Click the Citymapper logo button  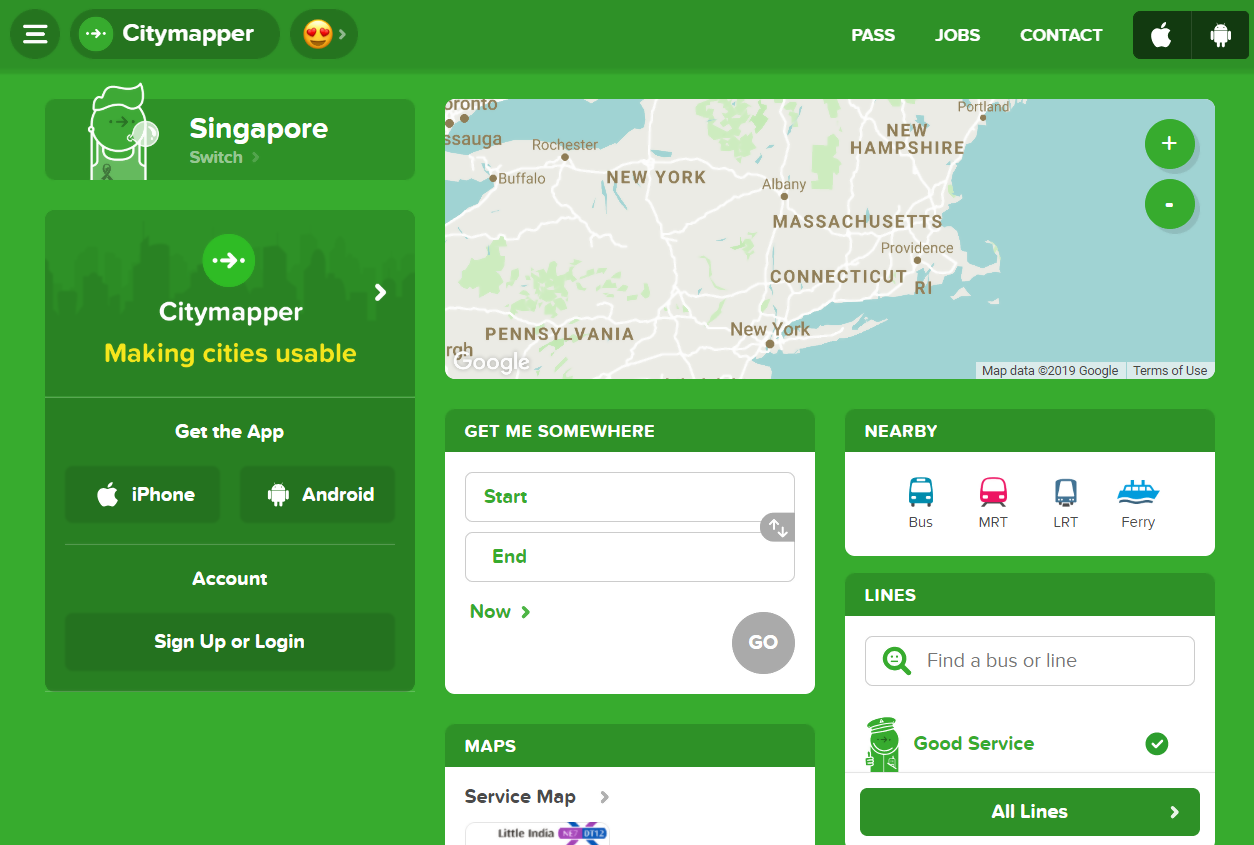pyautogui.click(x=175, y=34)
